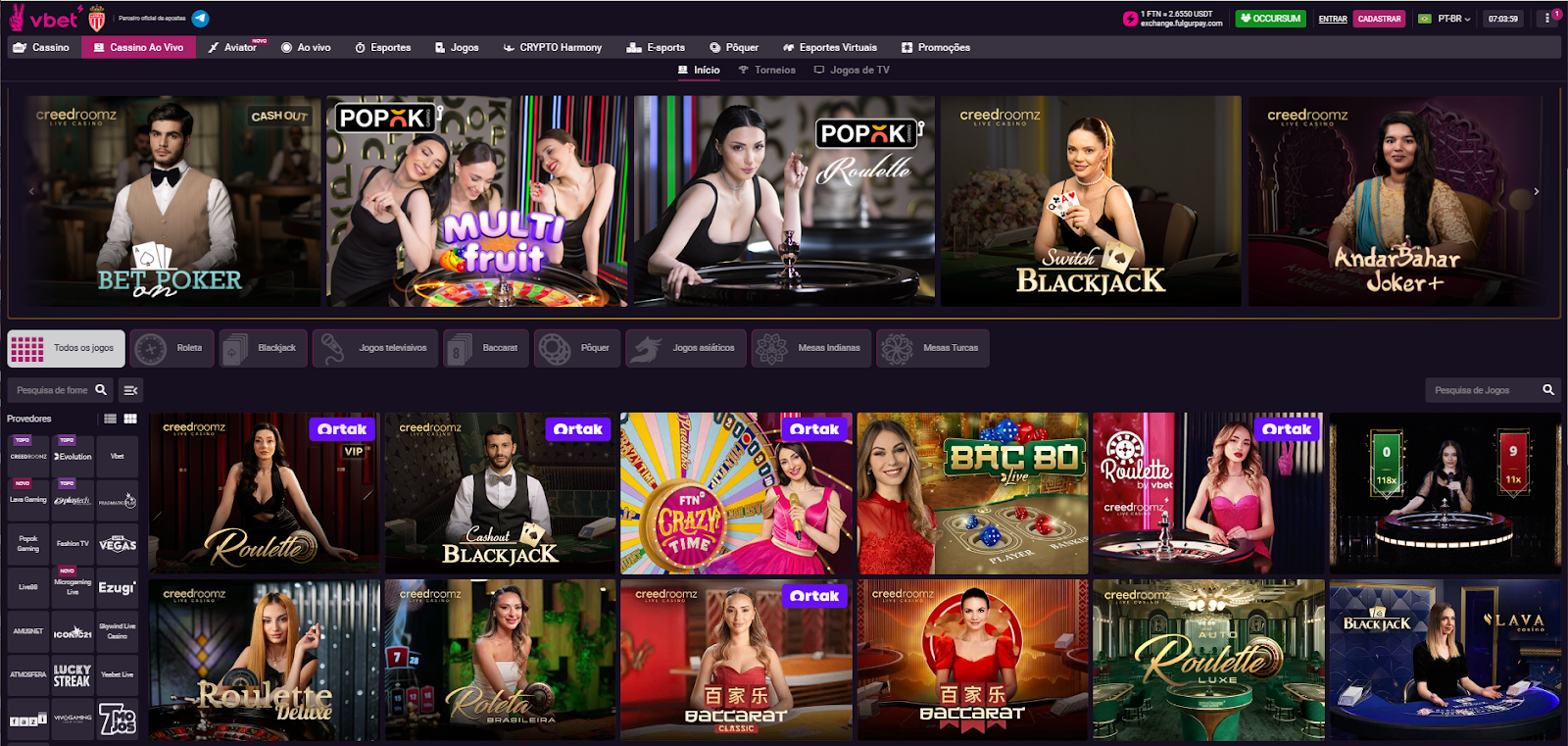Filter by Jogos asiáticos category

coord(686,348)
